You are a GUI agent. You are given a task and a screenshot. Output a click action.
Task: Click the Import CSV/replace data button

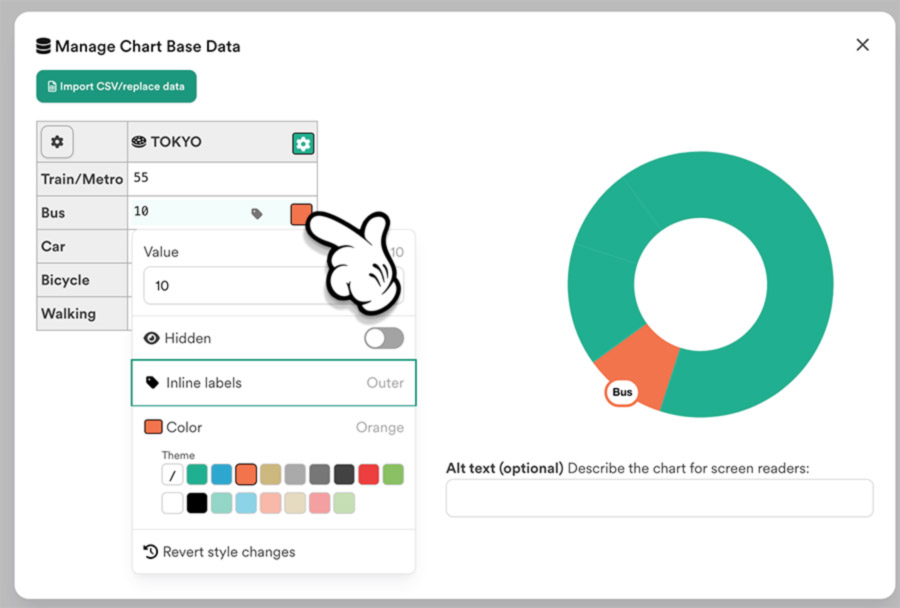pyautogui.click(x=117, y=87)
